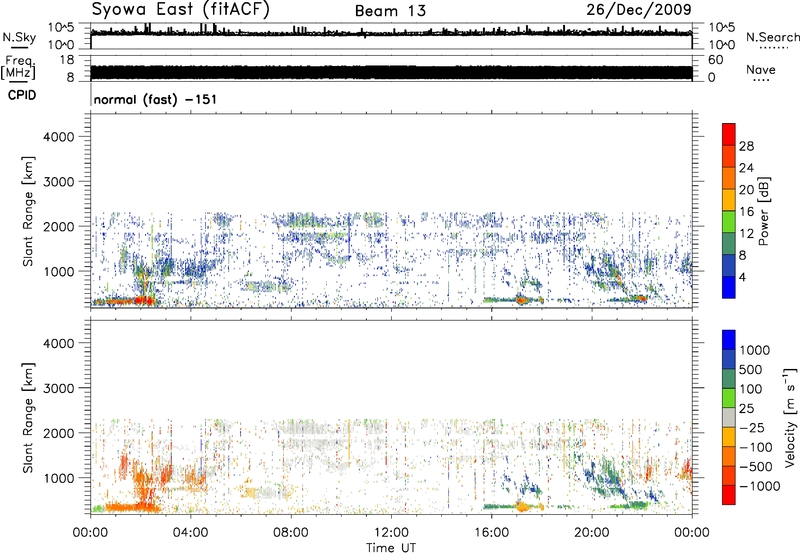This screenshot has width=800, height=554.
Task: Click the '08:00' time tick label
Action: pos(291,533)
